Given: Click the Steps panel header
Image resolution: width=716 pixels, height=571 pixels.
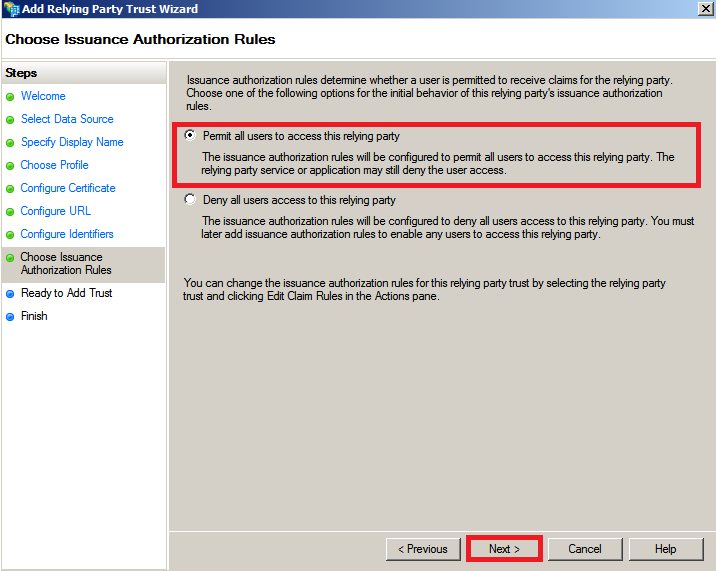Looking at the screenshot, I should click(x=84, y=73).
